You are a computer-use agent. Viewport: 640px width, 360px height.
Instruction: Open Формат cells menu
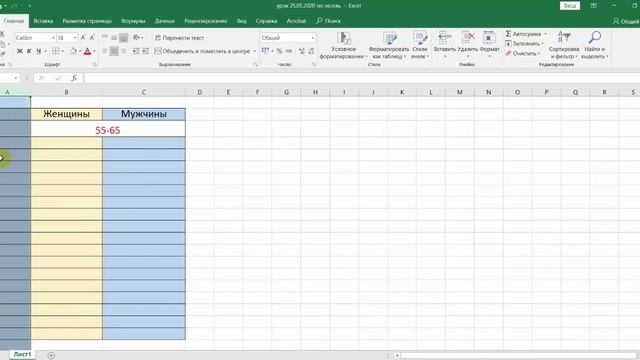[x=489, y=45]
